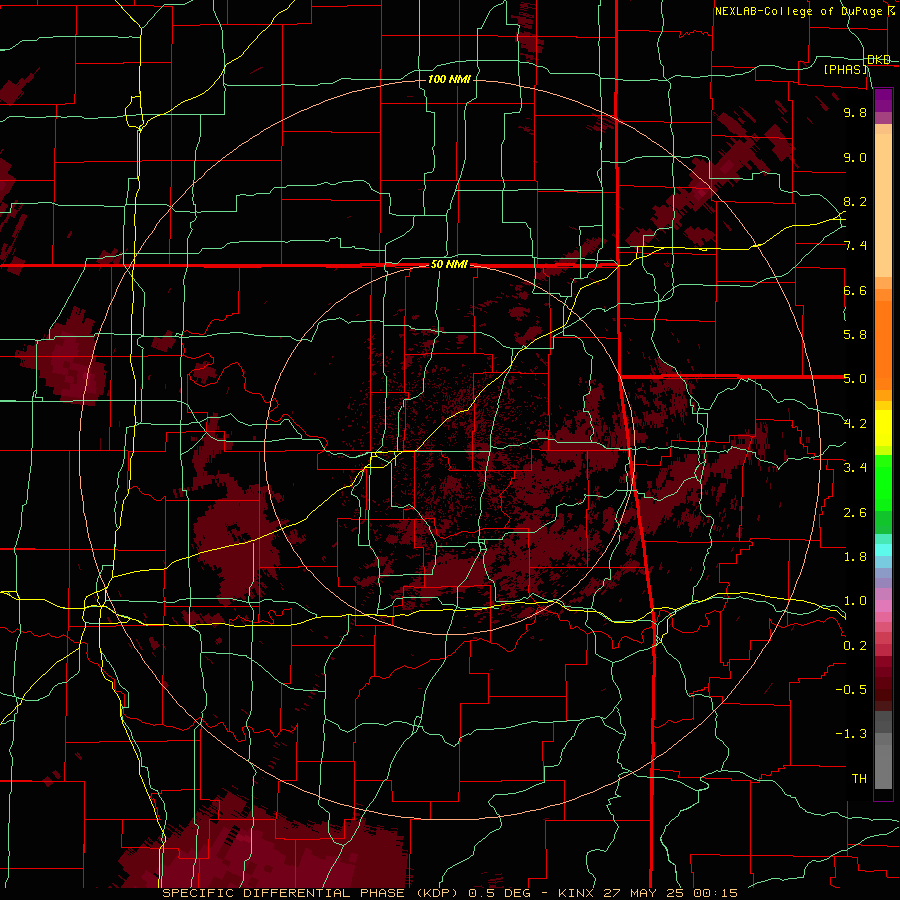Image resolution: width=900 pixels, height=900 pixels.
Task: Click the DKD label above the legend
Action: pos(878,59)
